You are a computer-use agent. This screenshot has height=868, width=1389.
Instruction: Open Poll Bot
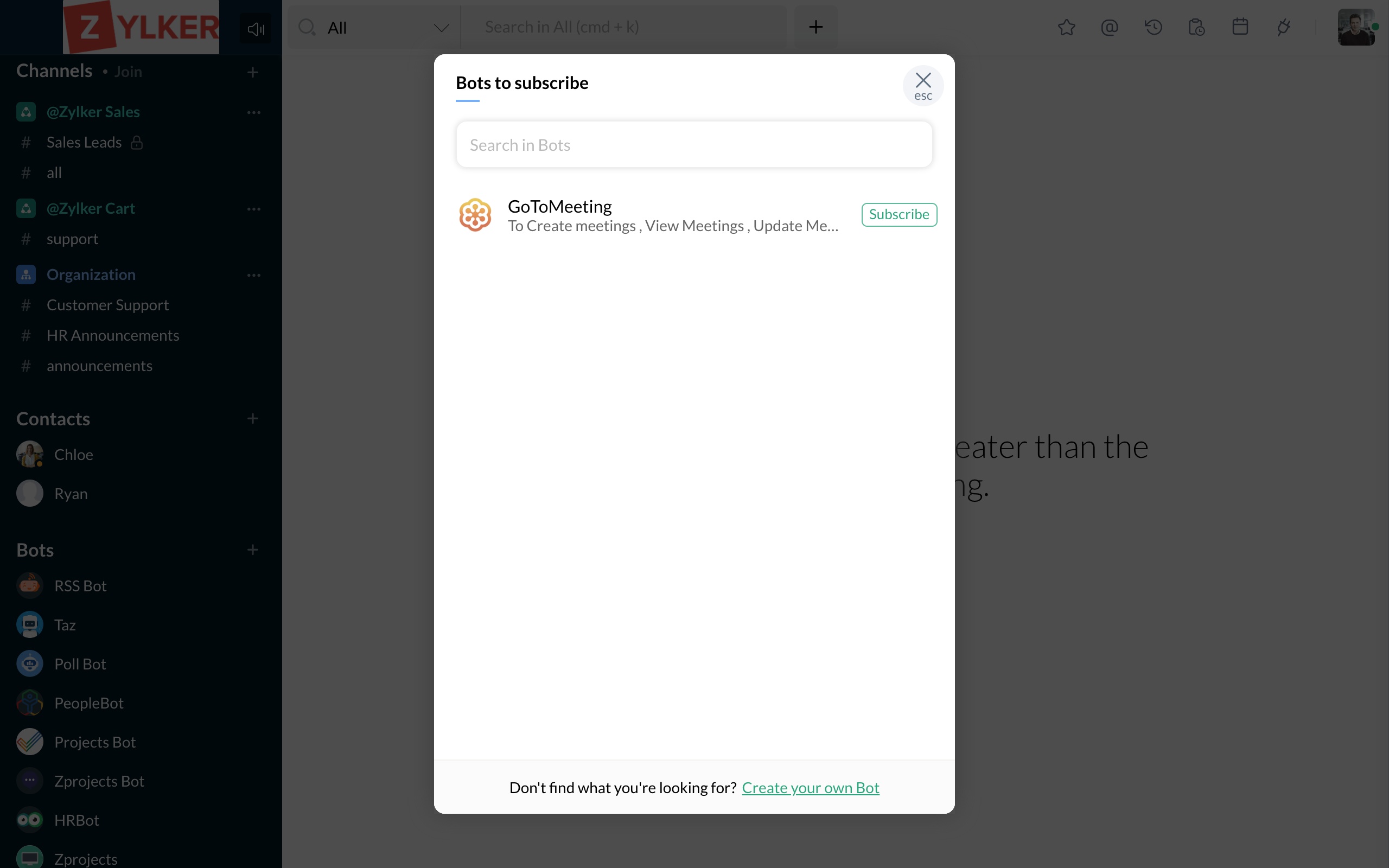point(80,664)
